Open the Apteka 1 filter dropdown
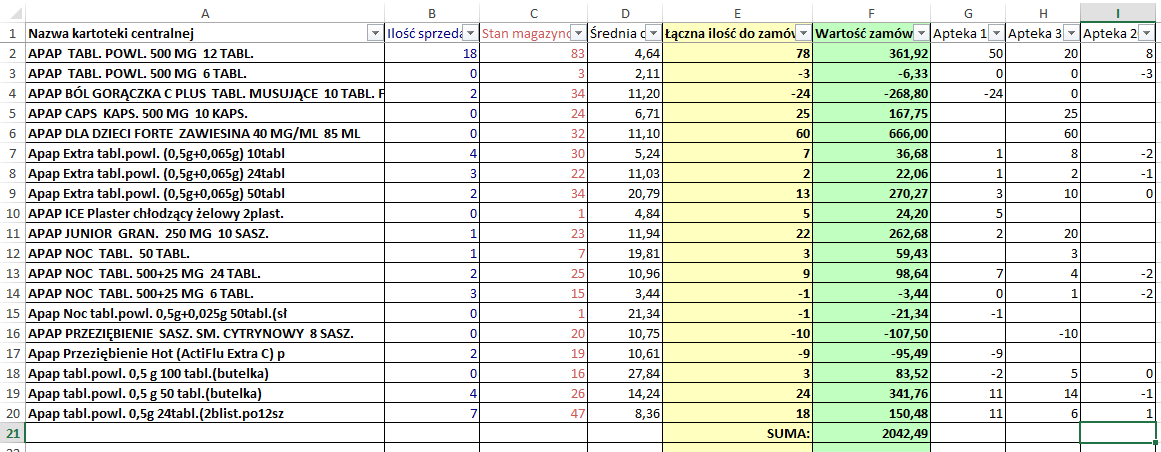This screenshot has width=1161, height=452. [x=994, y=34]
